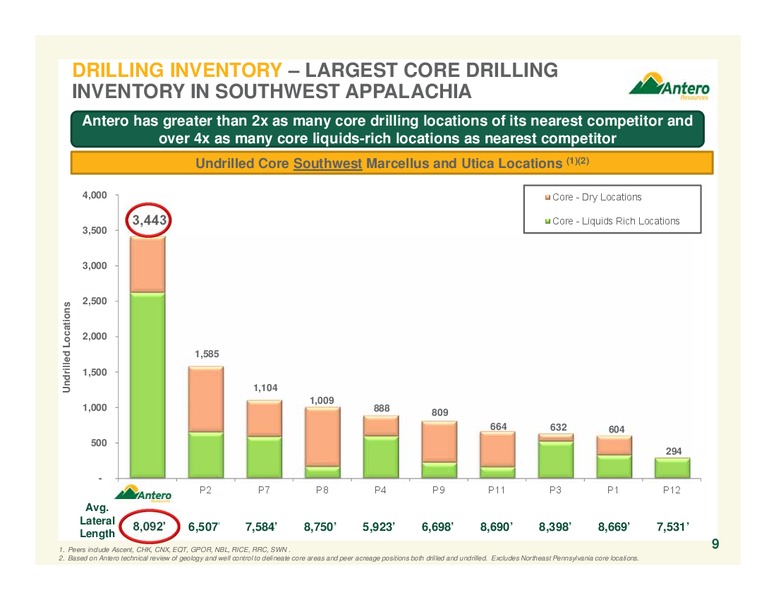
Task: Click the 6,507' lateral length value
Action: (204, 527)
